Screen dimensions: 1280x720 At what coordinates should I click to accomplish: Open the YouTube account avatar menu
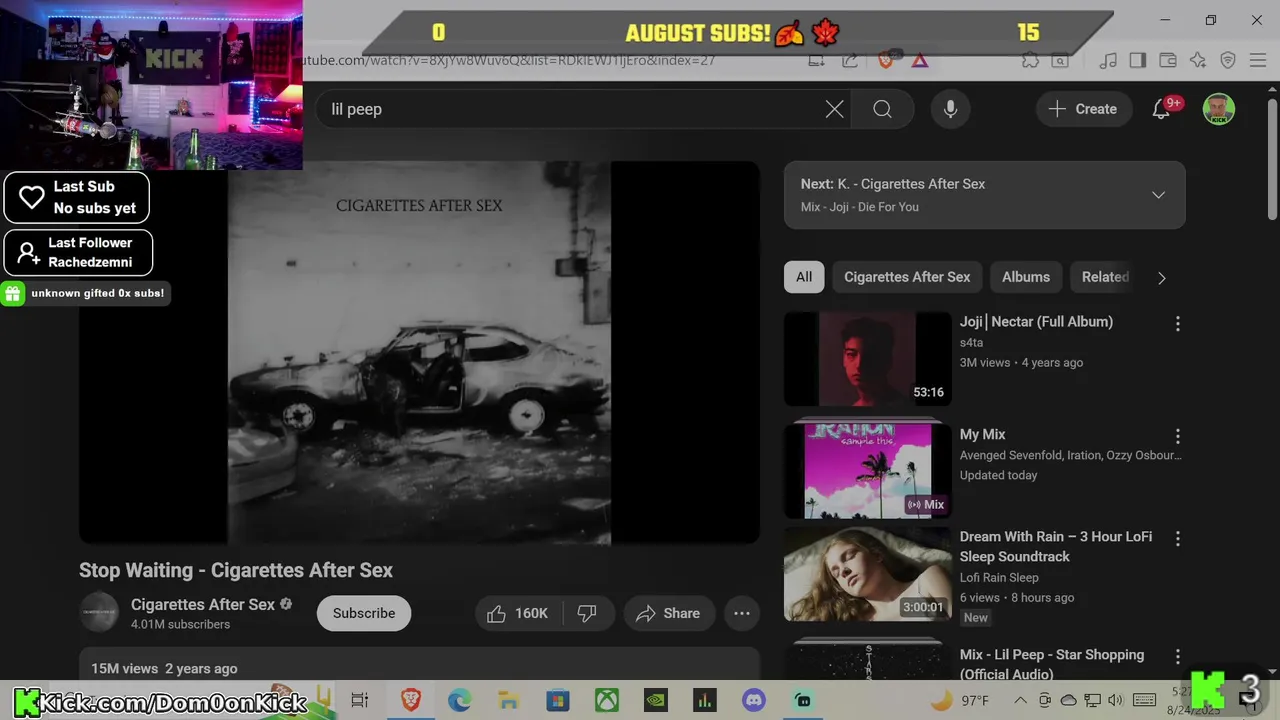pos(1218,109)
